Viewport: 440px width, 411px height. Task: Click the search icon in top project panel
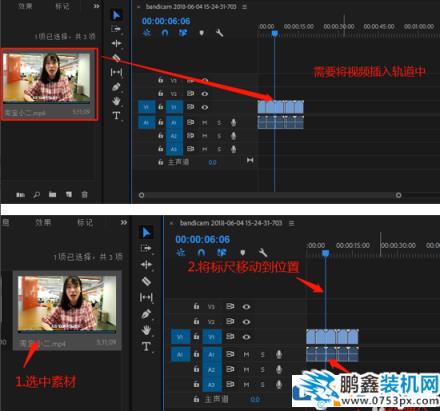click(x=37, y=194)
